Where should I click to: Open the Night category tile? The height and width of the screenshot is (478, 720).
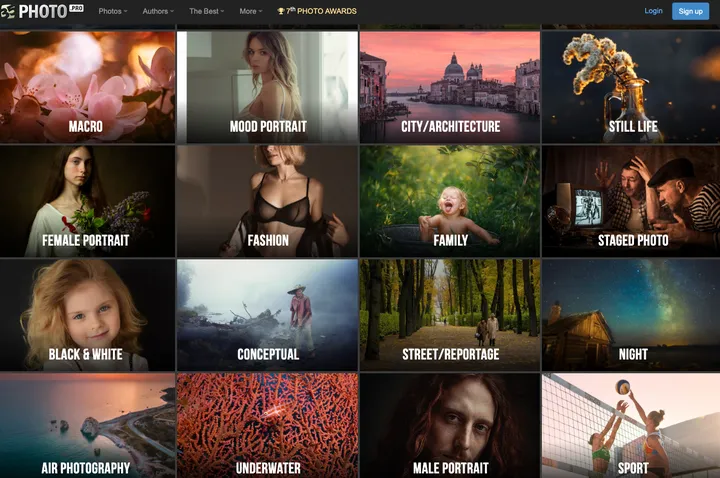click(631, 315)
